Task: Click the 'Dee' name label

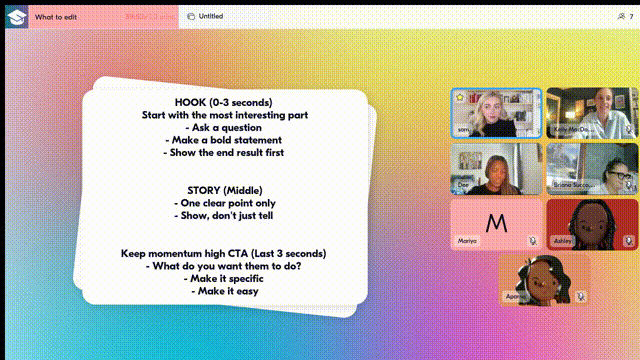Action: point(463,185)
